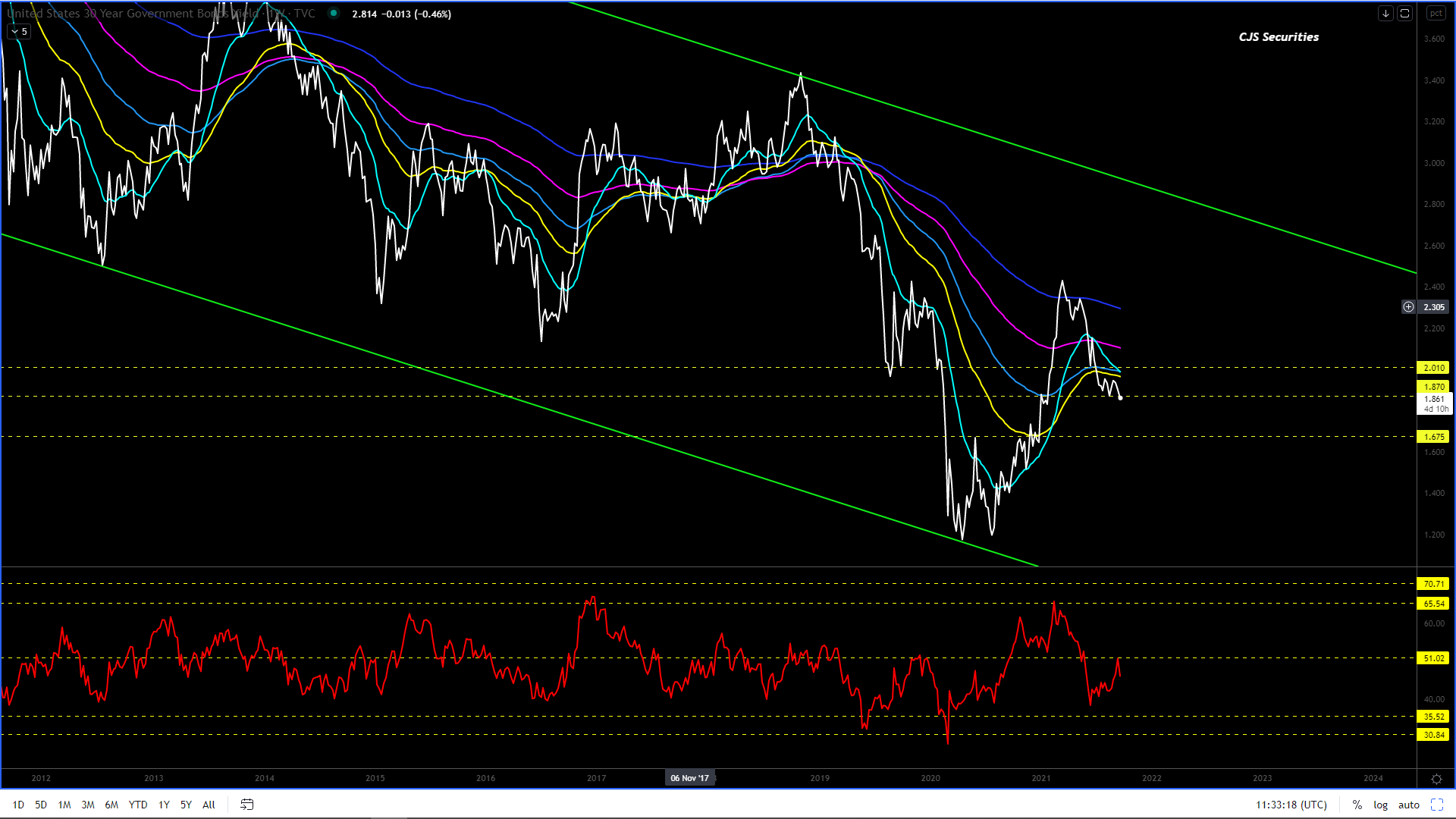This screenshot has width=1456, height=819.
Task: Click the All range button
Action: click(209, 805)
